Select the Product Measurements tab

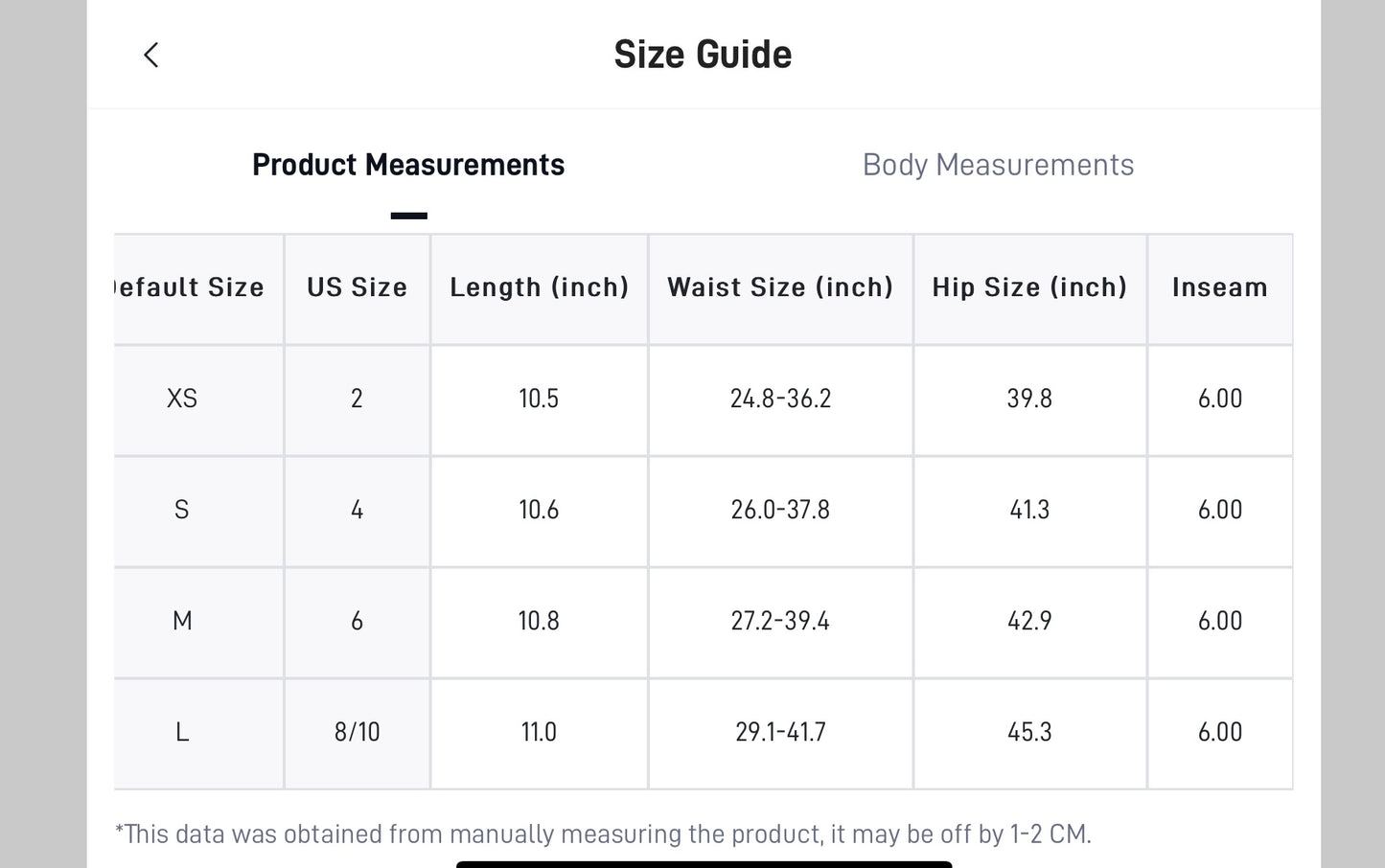coord(408,165)
